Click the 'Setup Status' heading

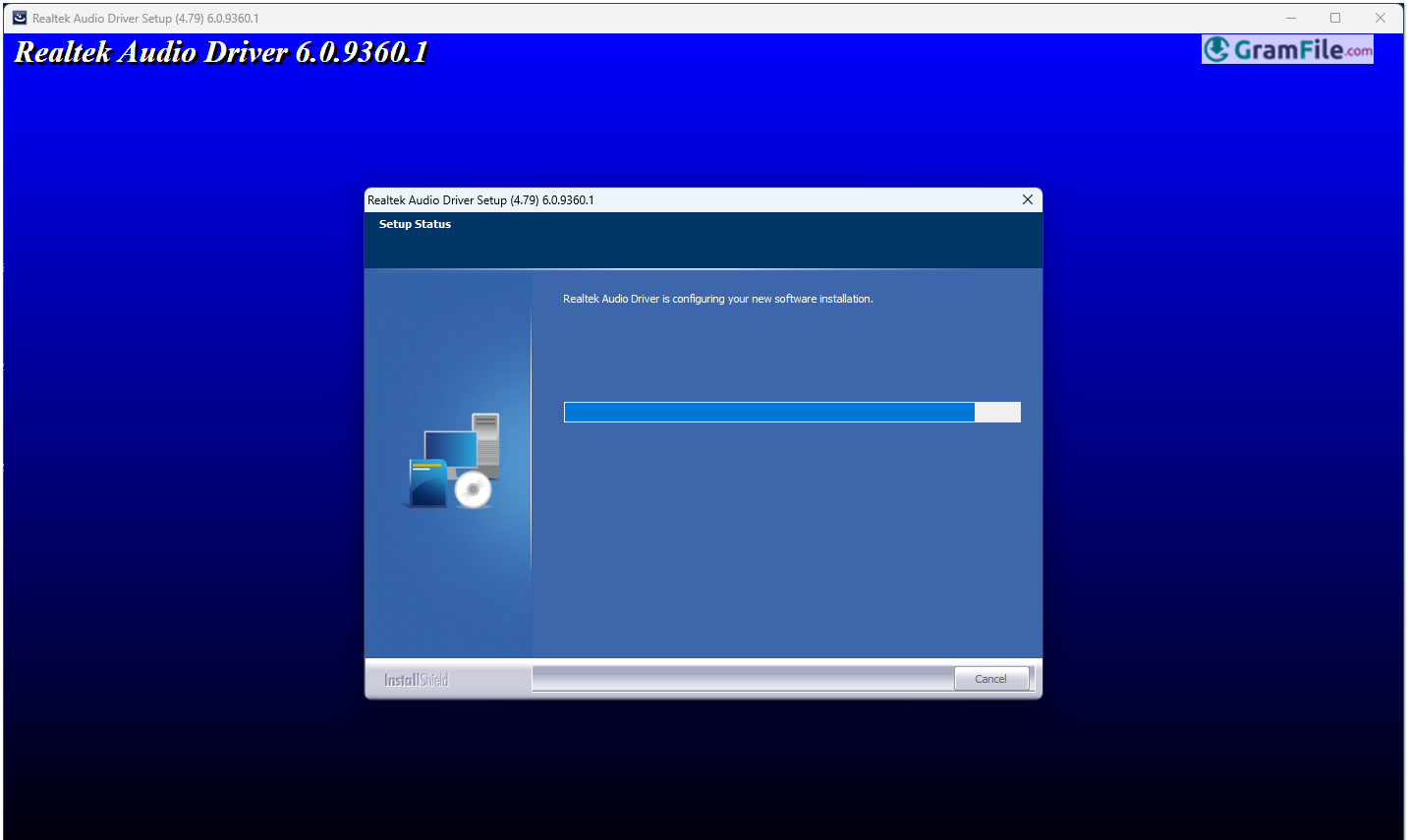click(x=415, y=224)
